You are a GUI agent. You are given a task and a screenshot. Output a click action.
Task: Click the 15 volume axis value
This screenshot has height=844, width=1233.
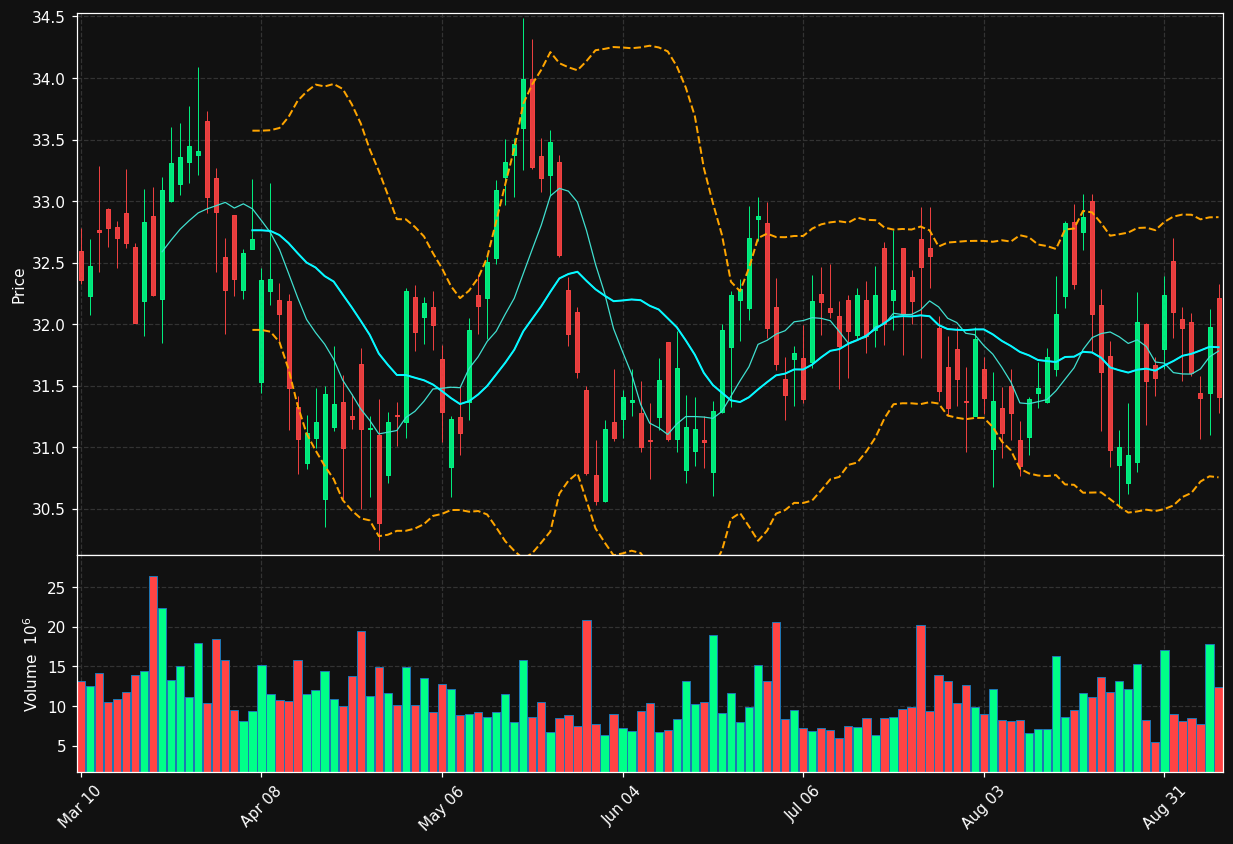pos(56,667)
